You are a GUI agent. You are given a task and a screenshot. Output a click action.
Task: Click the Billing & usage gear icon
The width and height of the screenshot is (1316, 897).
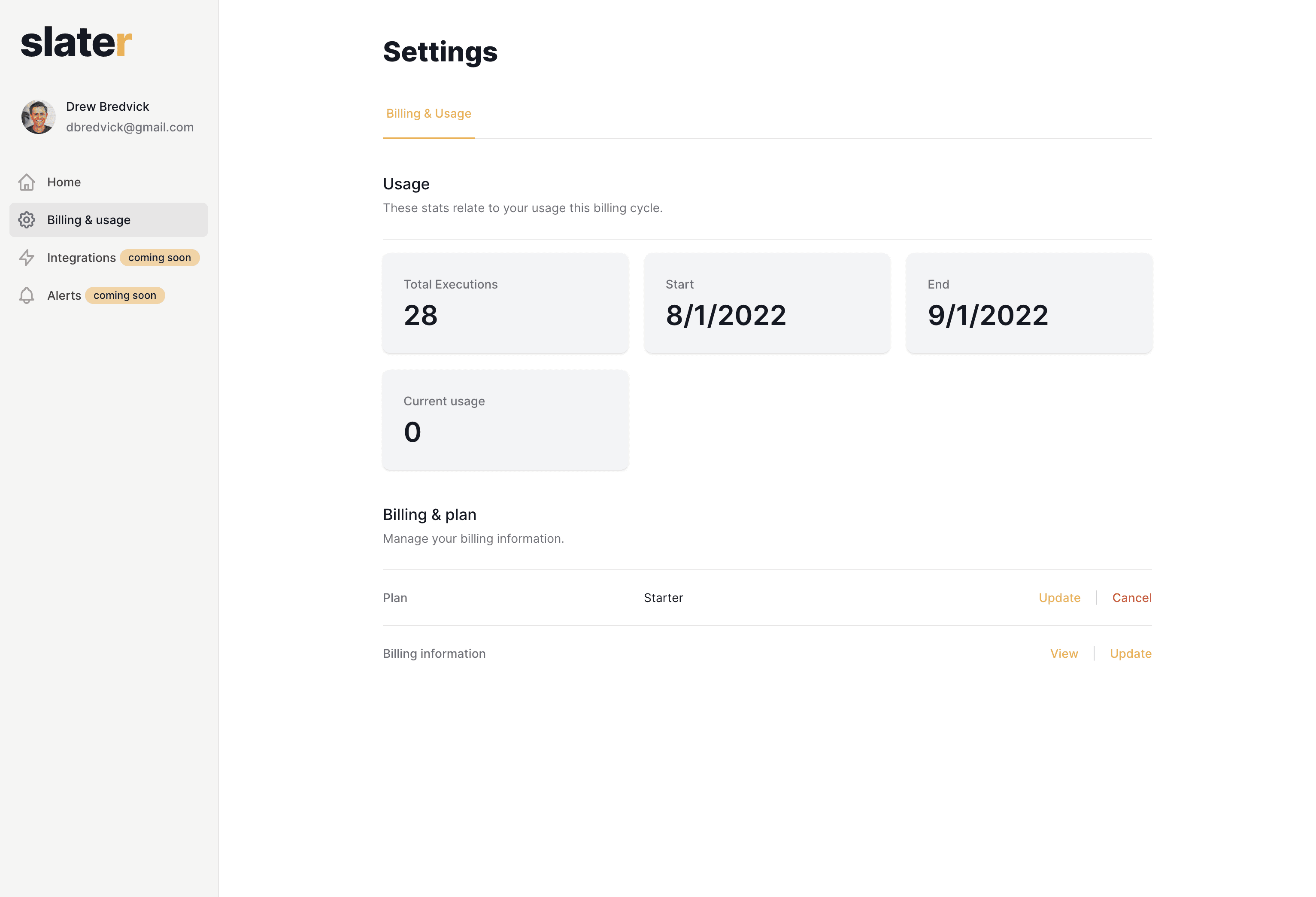(x=27, y=220)
